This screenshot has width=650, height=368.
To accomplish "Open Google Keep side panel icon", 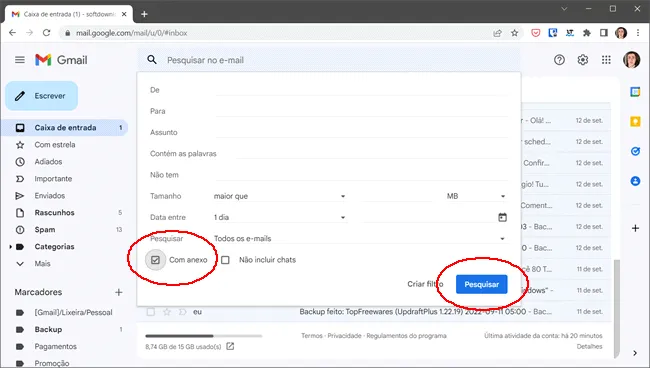I will click(x=635, y=121).
